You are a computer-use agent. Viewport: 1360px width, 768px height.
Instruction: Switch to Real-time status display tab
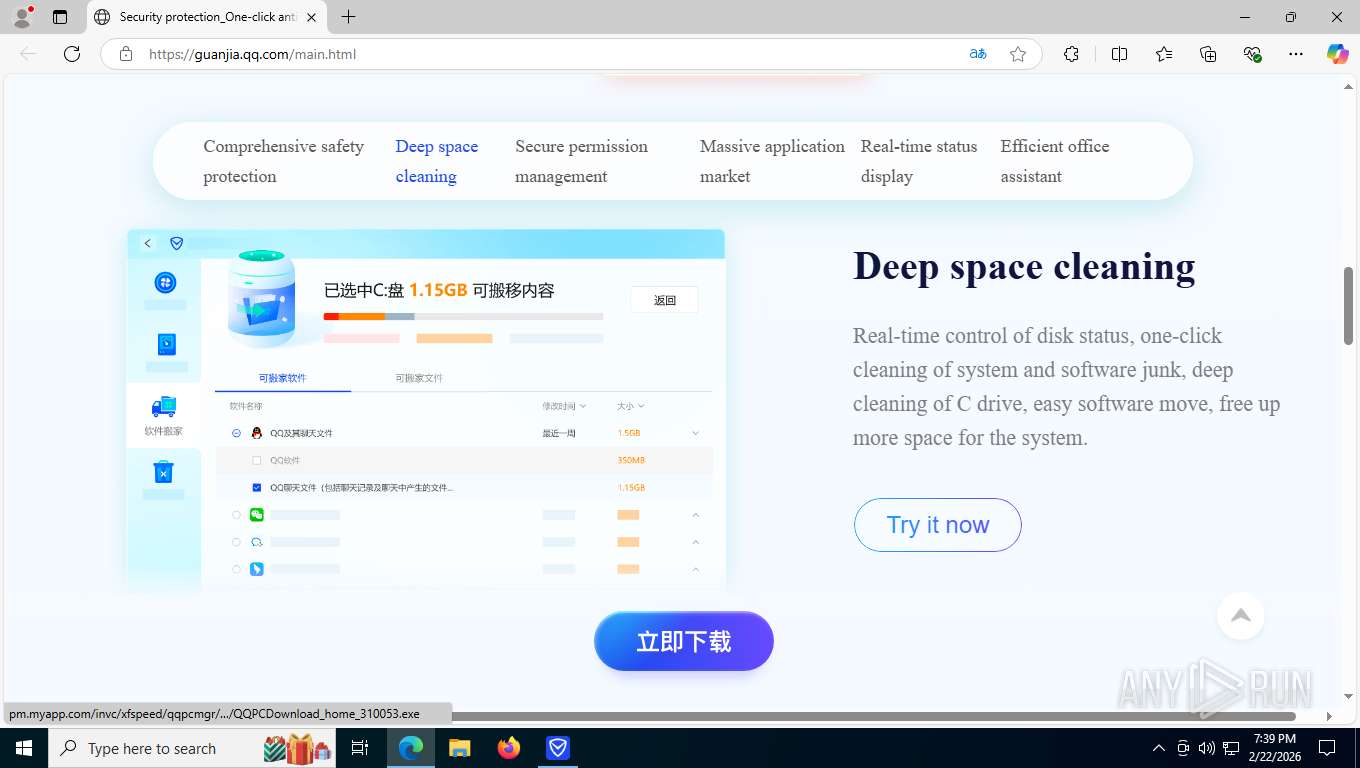pyautogui.click(x=919, y=161)
